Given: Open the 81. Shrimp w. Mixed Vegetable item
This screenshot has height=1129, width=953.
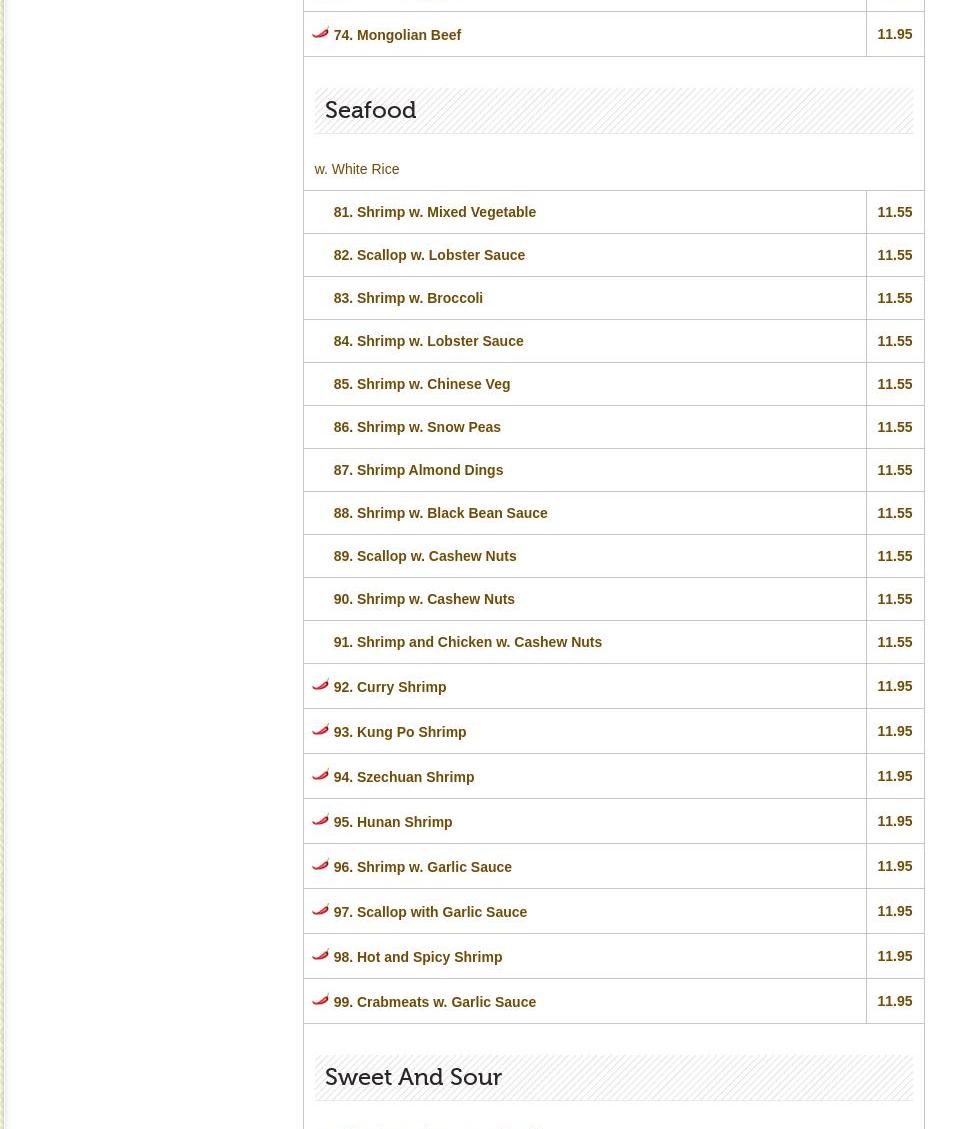Looking at the screenshot, I should point(434,212).
